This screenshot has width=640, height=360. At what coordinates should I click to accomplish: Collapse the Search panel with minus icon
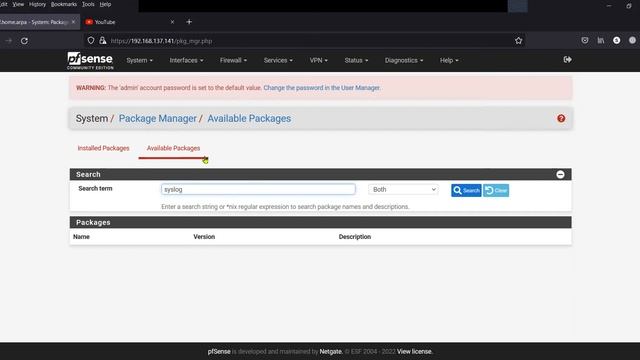pos(560,174)
